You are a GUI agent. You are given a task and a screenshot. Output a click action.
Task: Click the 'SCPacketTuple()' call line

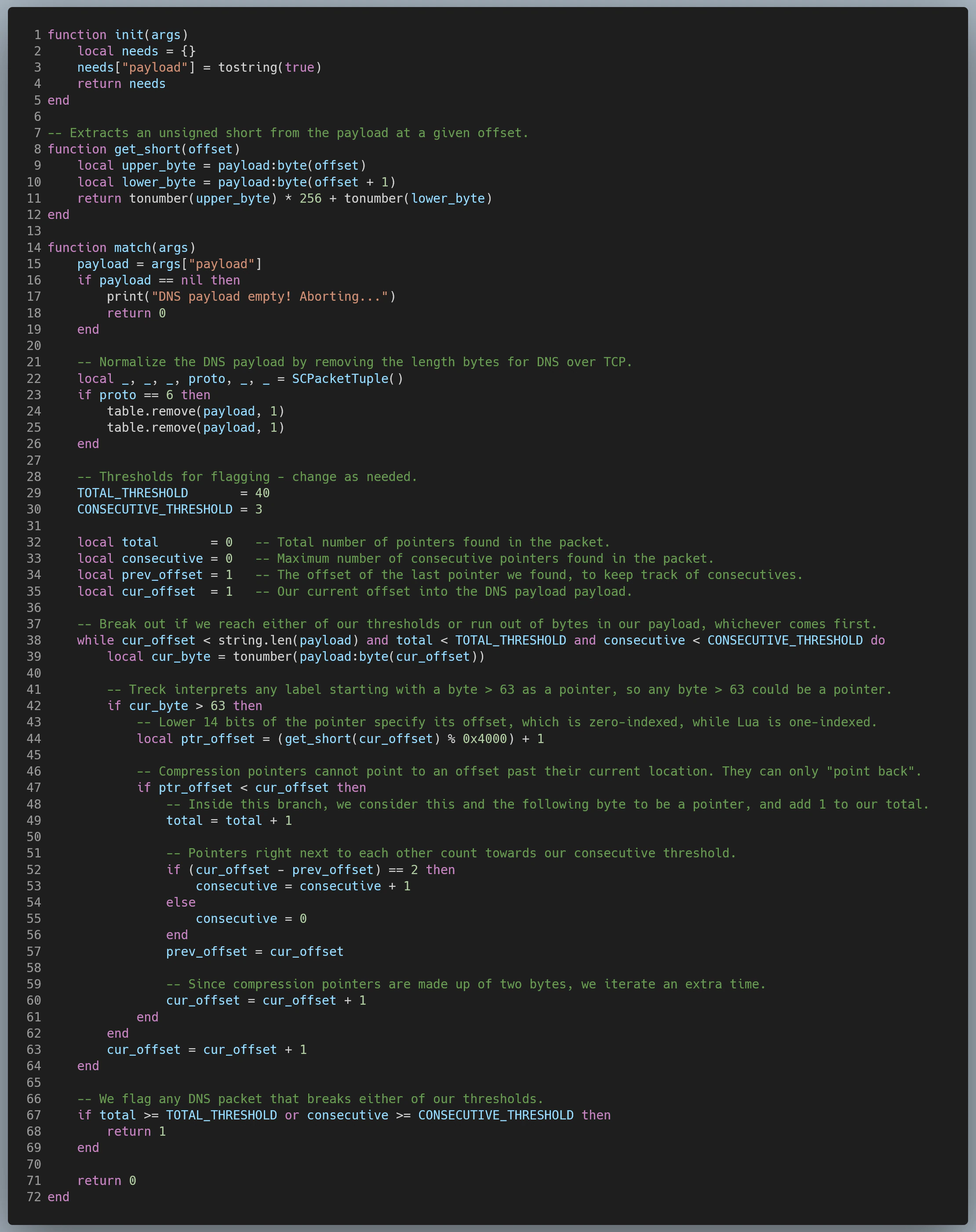[240, 379]
